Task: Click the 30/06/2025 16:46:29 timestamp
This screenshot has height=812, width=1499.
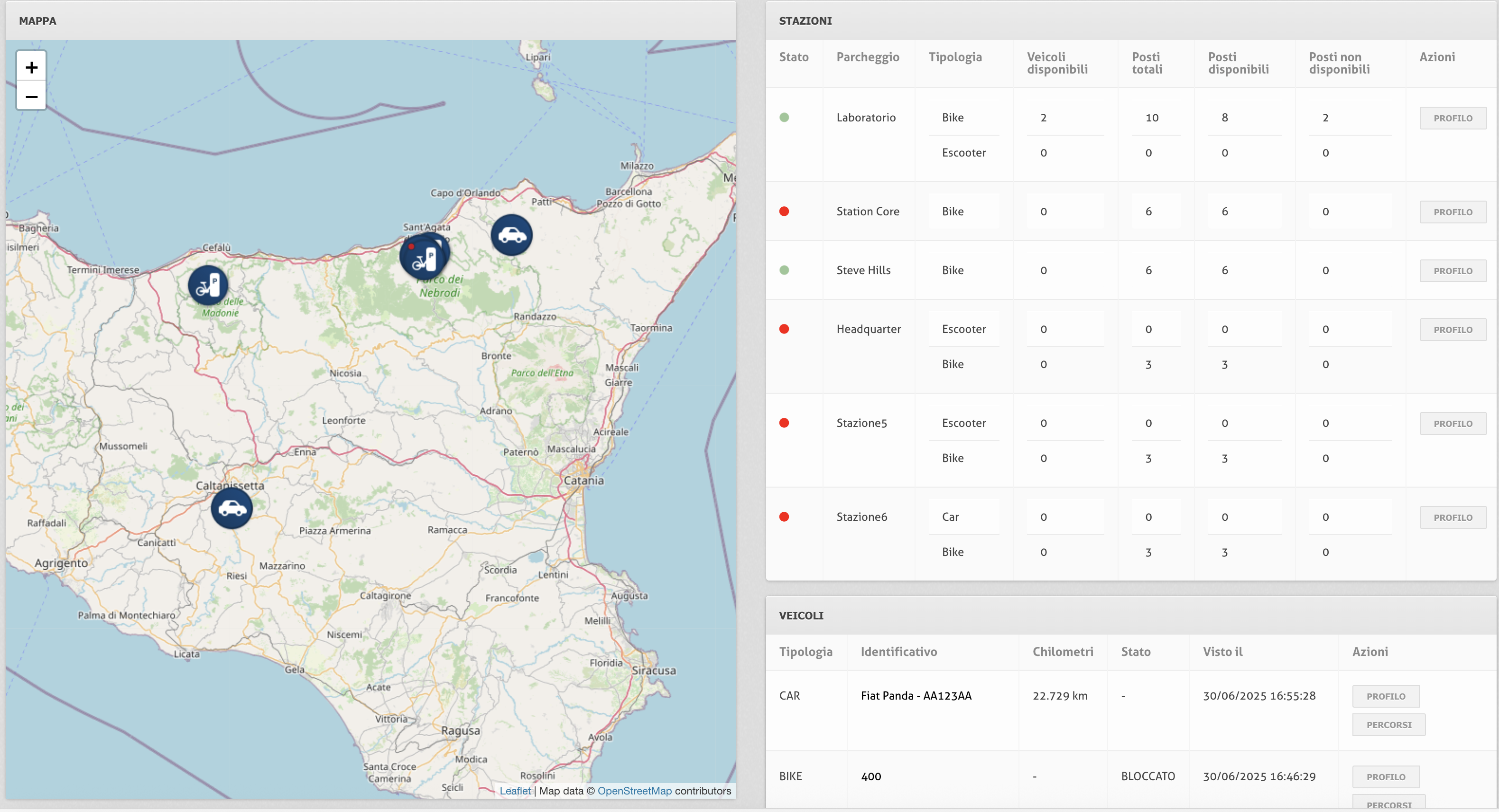Action: 1258,776
